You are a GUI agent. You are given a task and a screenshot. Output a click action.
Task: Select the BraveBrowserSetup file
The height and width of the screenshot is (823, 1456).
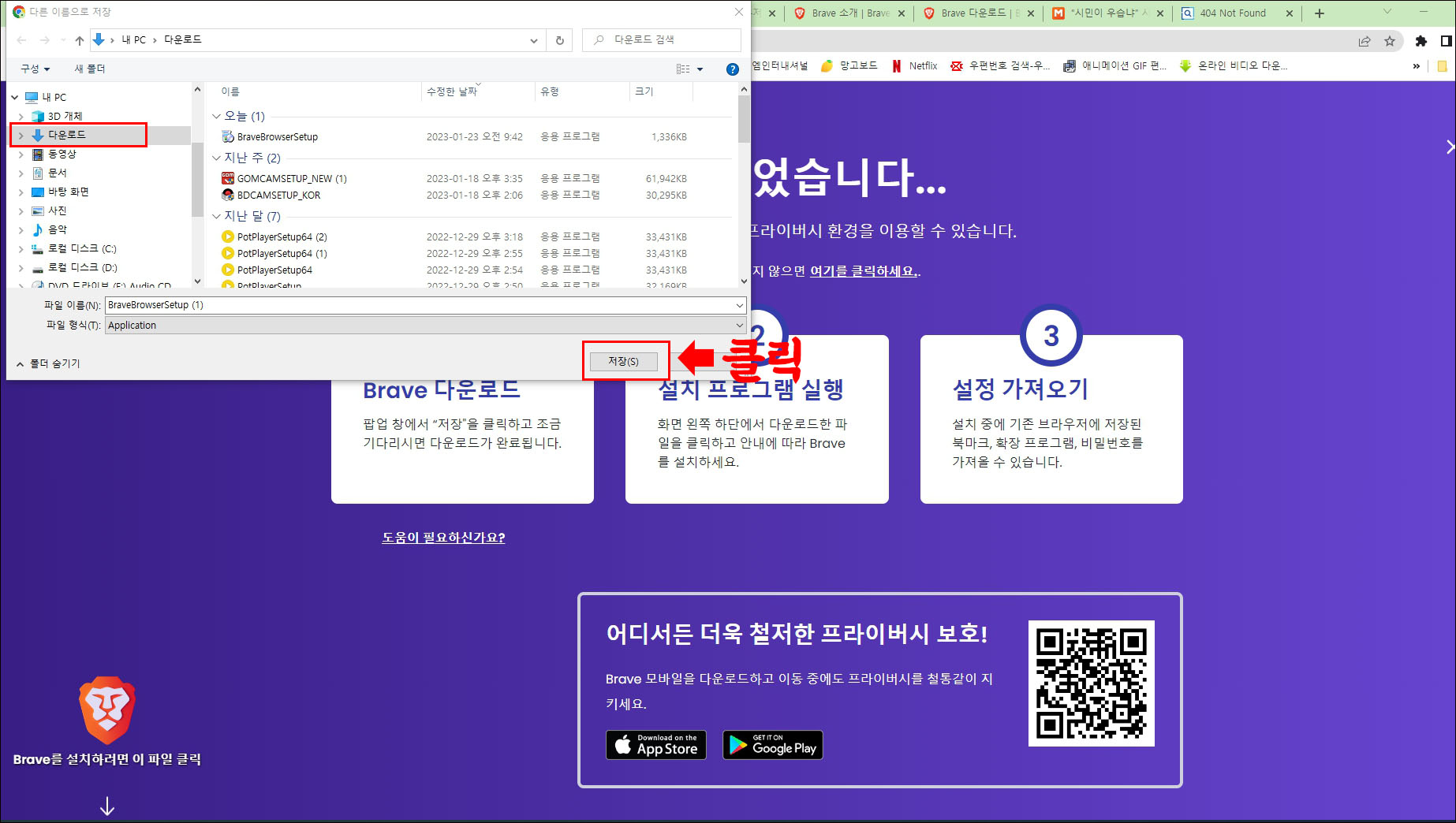coord(277,136)
